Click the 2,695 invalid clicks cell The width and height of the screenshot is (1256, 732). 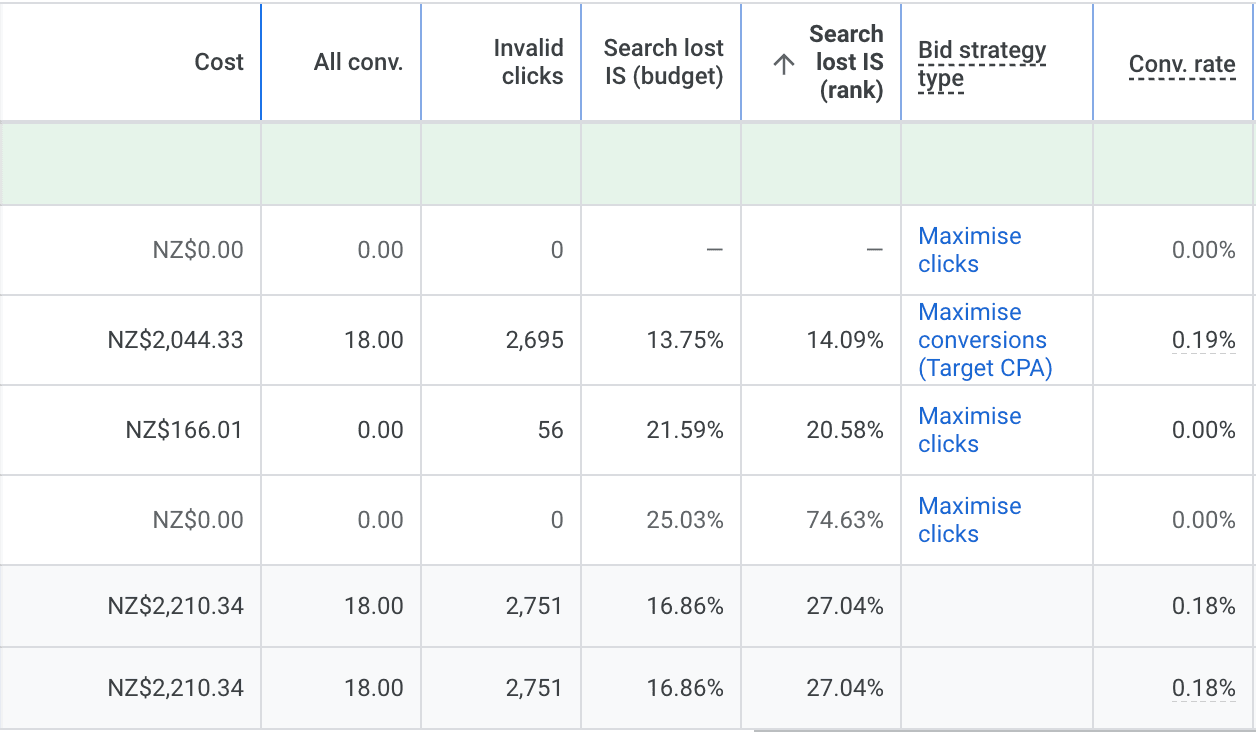click(533, 340)
